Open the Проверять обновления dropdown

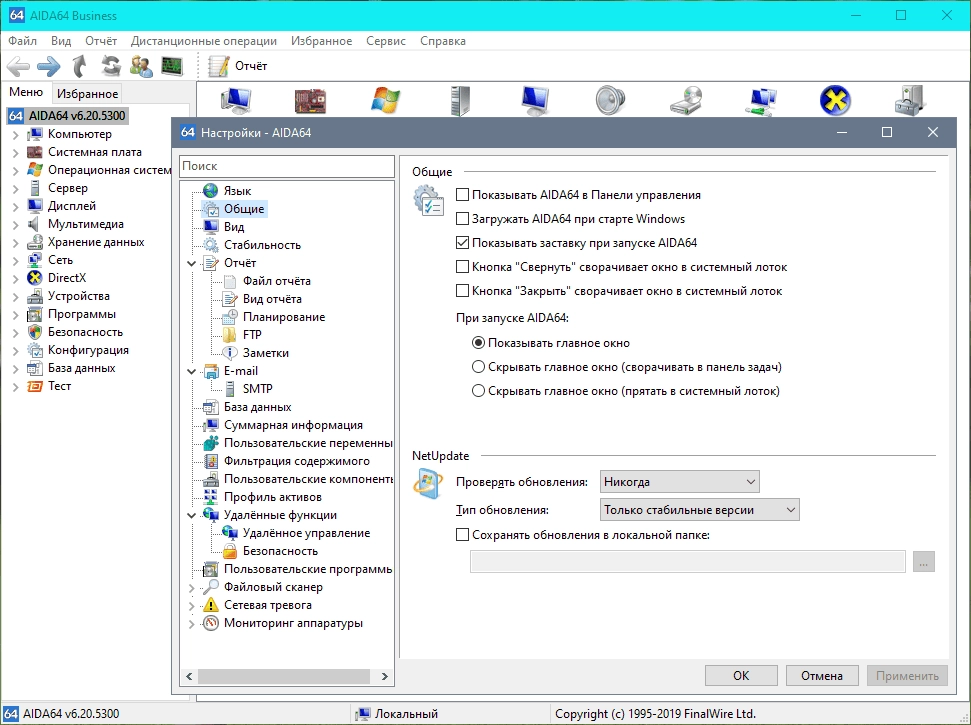(679, 482)
